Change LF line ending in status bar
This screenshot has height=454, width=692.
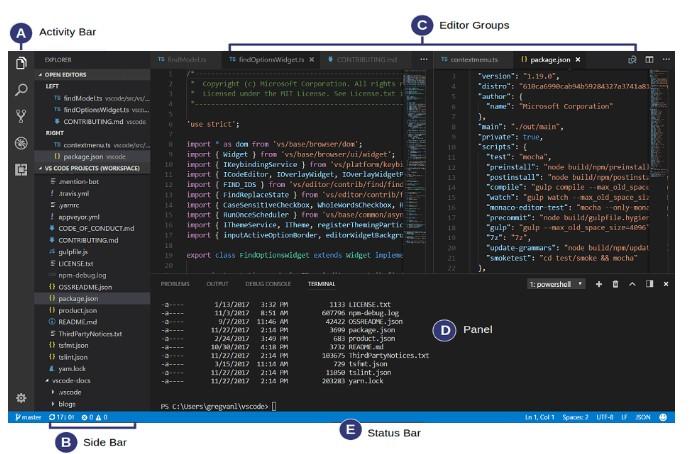pos(624,417)
